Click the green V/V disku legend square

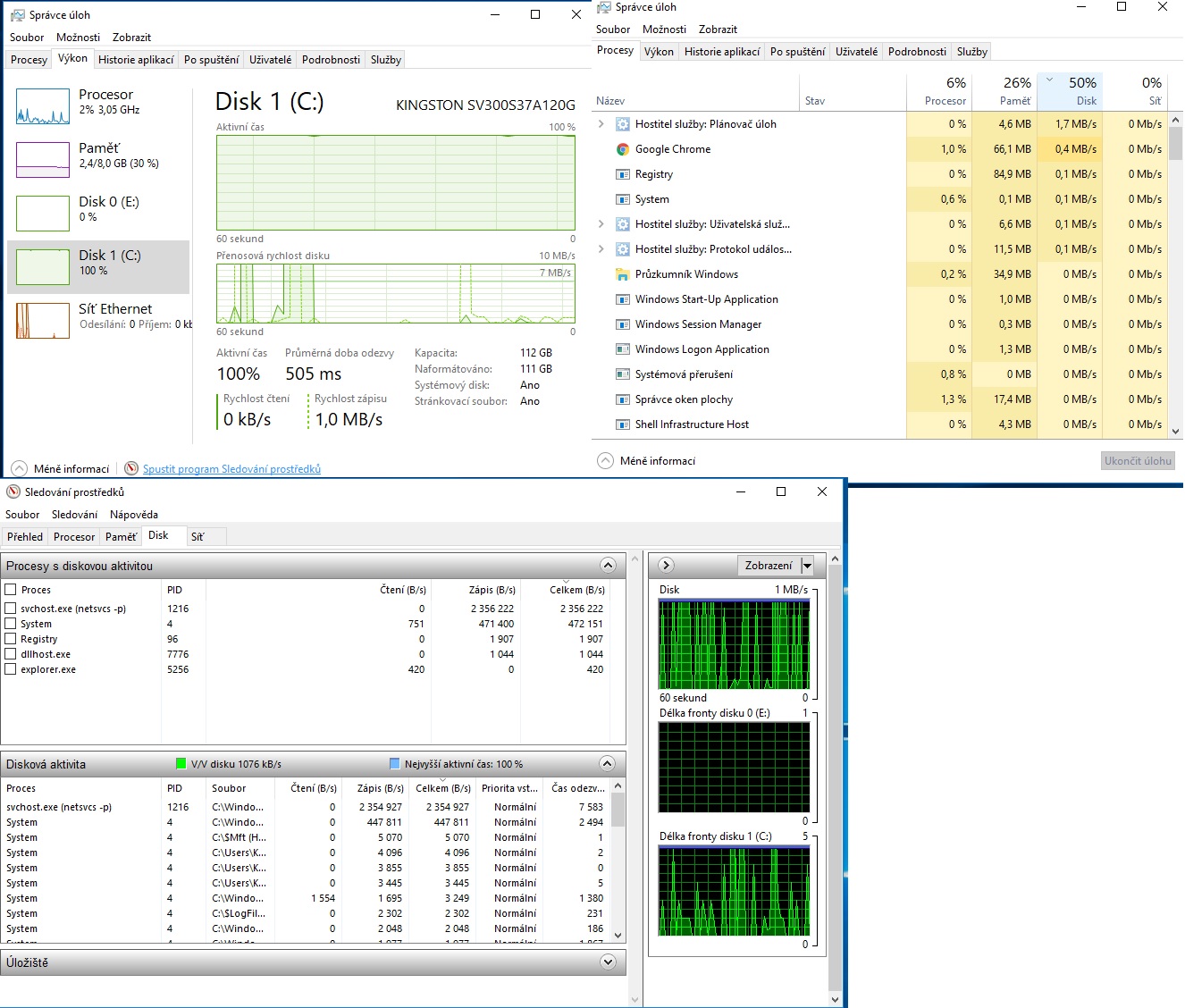coord(181,764)
